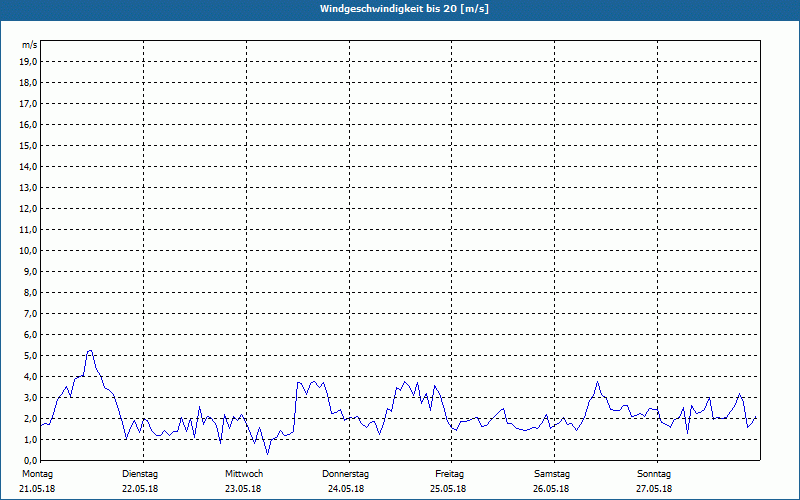Click the date 25.05.18
This screenshot has height=500, width=800.
448,489
